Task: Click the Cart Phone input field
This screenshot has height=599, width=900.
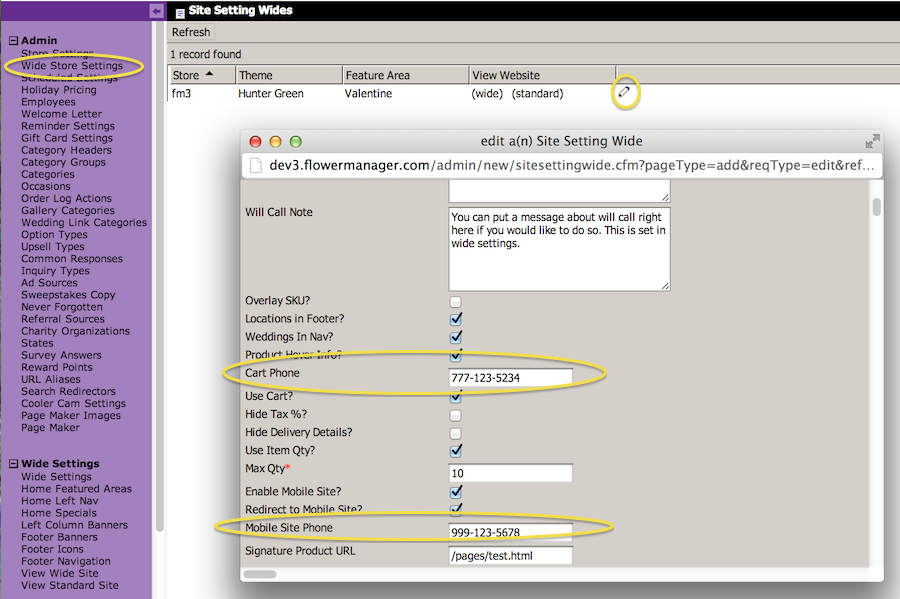Action: coord(510,378)
